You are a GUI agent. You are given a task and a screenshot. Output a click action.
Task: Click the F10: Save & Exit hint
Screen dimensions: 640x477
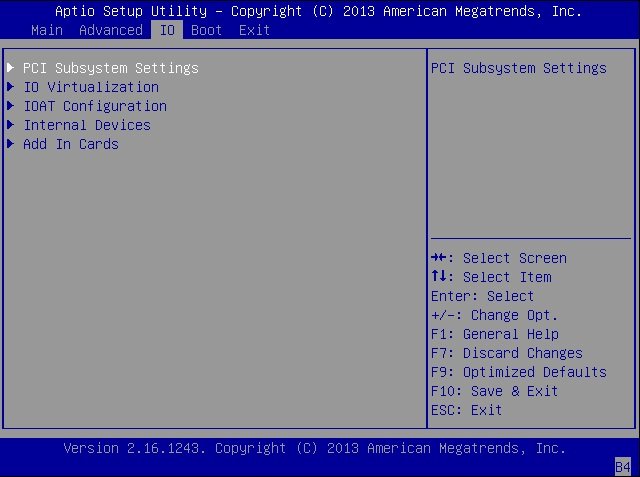[494, 391]
